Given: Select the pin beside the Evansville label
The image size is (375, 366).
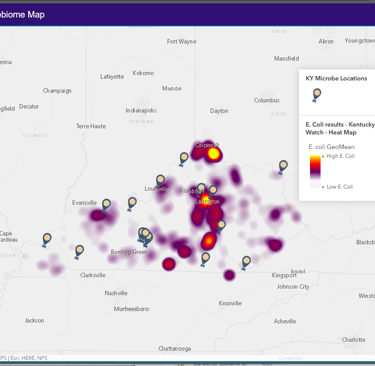Looking at the screenshot, I should (x=106, y=206).
